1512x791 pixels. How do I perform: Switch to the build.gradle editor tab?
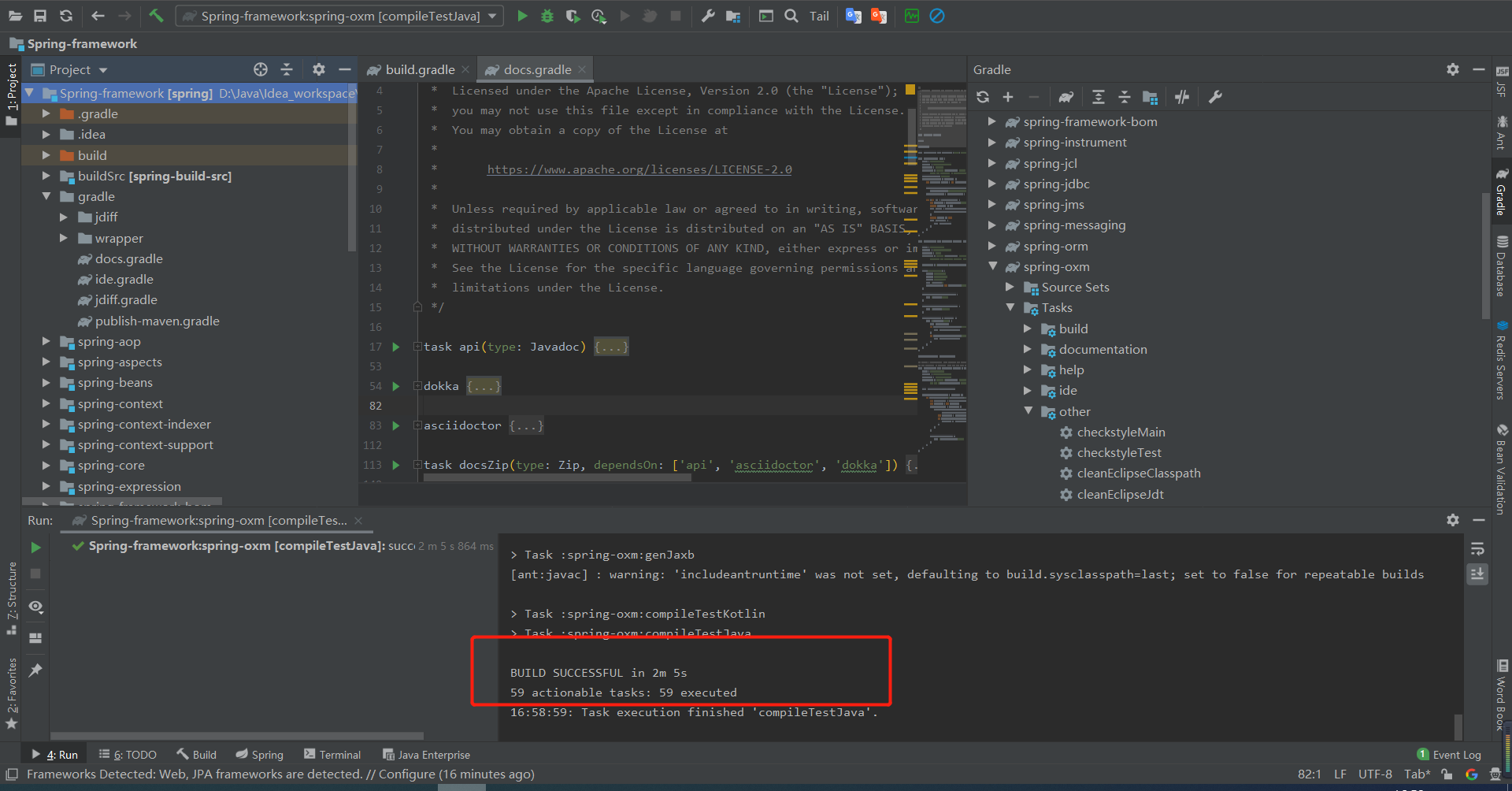[x=418, y=69]
